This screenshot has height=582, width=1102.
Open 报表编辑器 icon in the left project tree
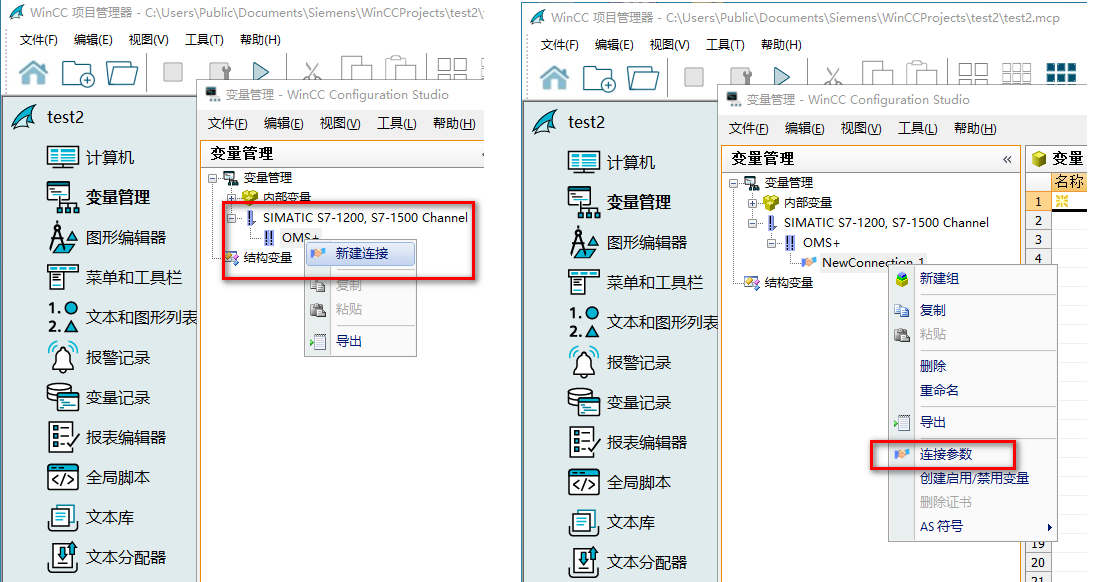point(63,437)
